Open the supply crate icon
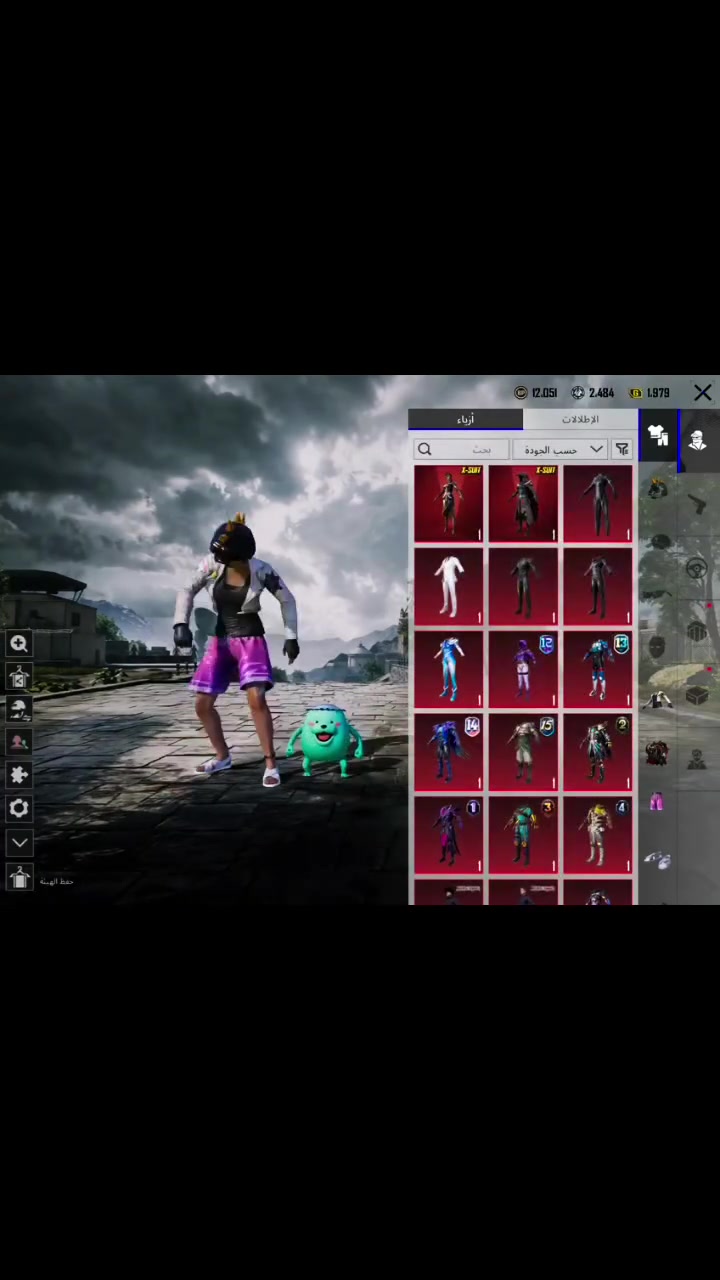Image resolution: width=720 pixels, height=1280 pixels. [x=697, y=631]
